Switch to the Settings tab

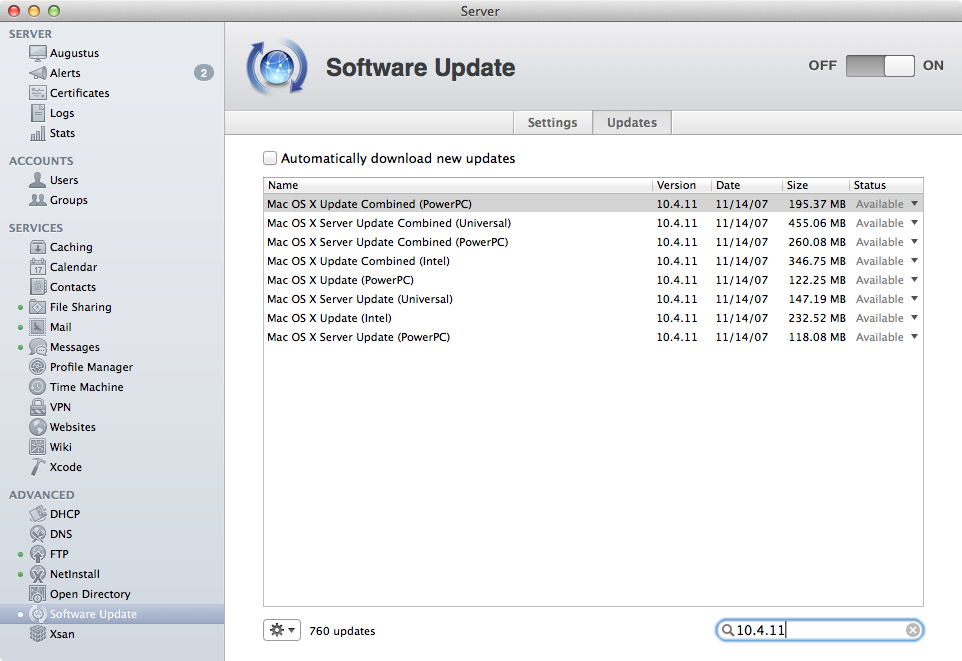coord(552,122)
